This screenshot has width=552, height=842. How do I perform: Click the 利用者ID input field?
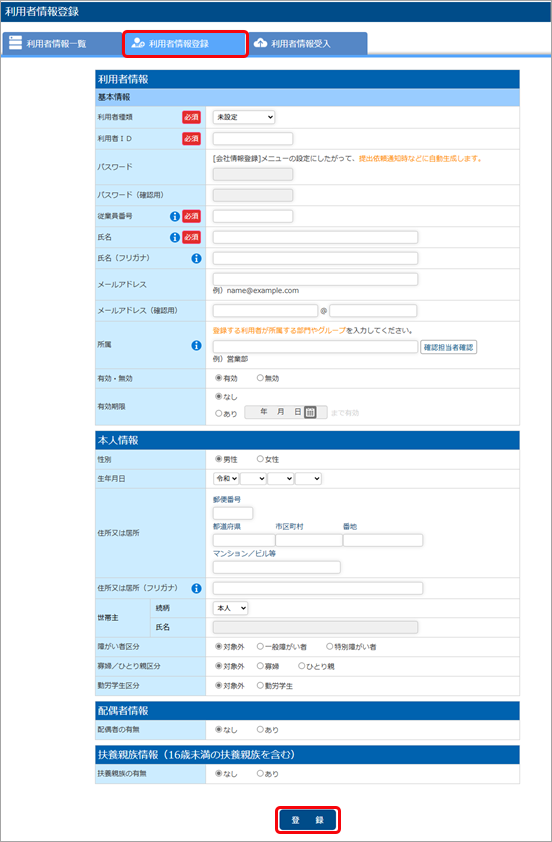pyautogui.click(x=253, y=139)
